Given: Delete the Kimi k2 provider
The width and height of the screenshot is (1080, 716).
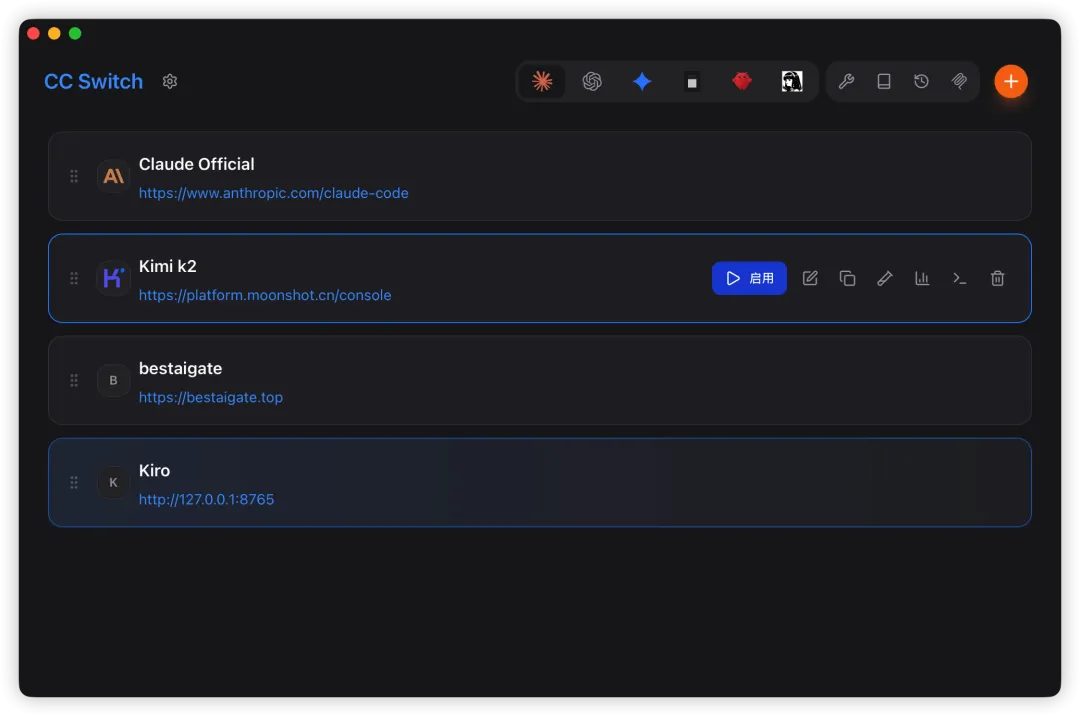Looking at the screenshot, I should (997, 278).
